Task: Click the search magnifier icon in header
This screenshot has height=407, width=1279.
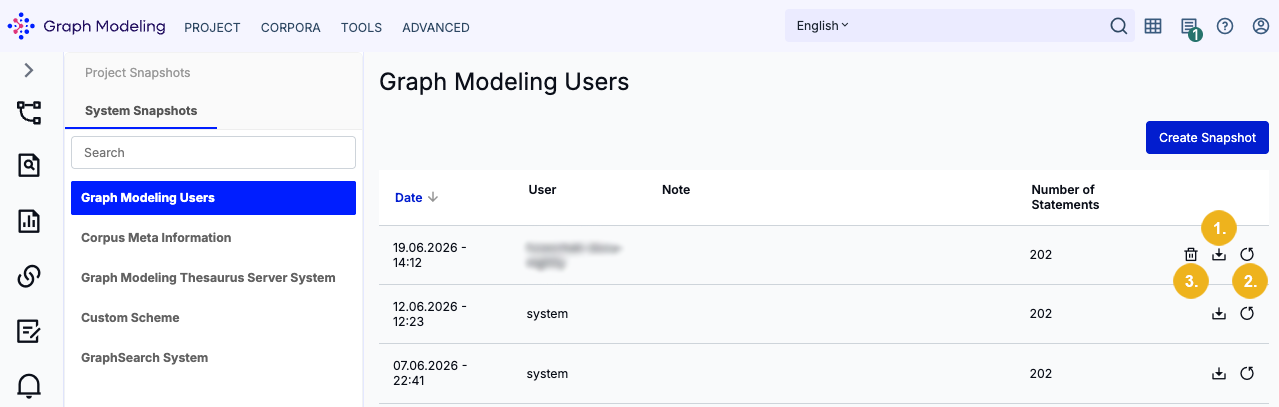Action: click(1119, 26)
